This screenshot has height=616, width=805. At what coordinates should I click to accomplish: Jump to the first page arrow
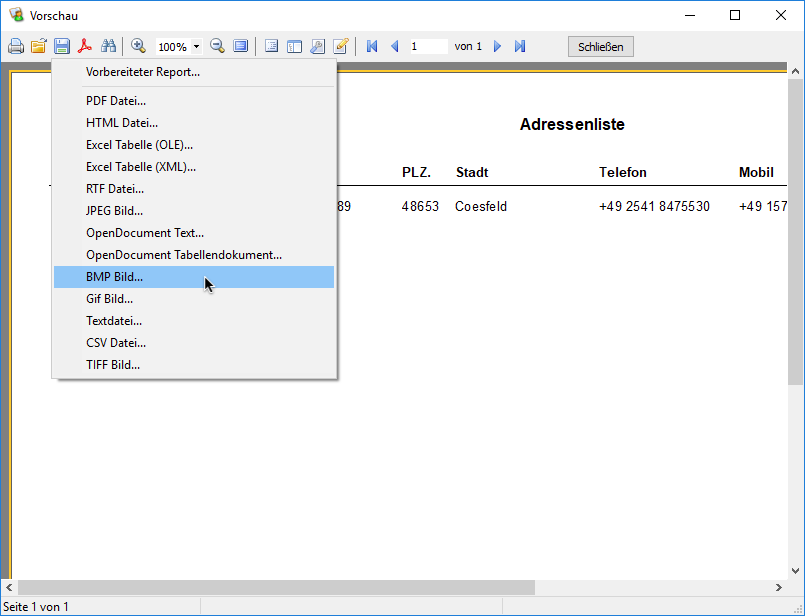372,46
